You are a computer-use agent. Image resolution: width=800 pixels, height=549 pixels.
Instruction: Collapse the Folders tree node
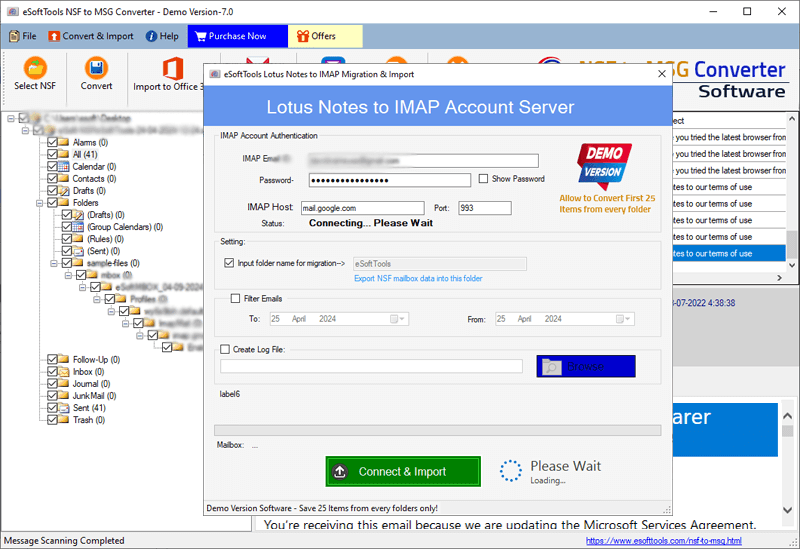click(39, 203)
